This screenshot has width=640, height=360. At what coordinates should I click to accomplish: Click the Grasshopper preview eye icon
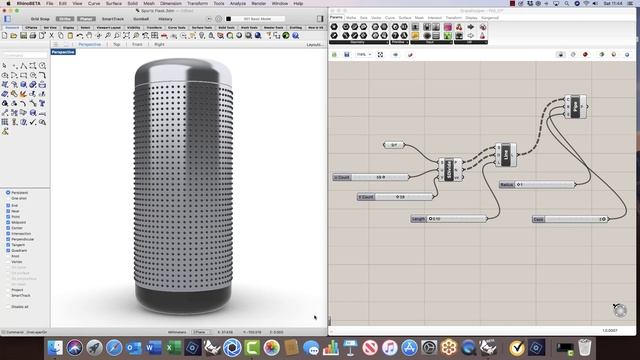click(396, 55)
